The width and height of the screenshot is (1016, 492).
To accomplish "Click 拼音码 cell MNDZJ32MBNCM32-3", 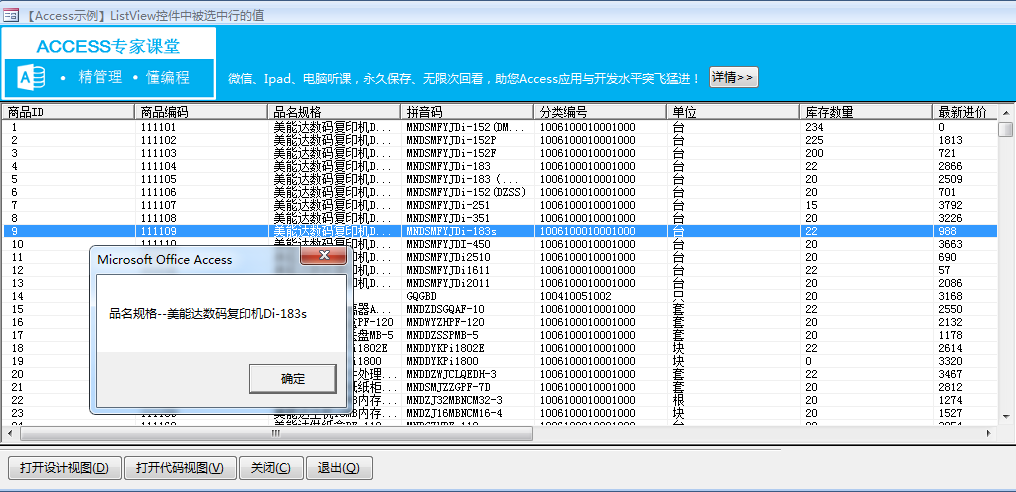I will pos(454,399).
